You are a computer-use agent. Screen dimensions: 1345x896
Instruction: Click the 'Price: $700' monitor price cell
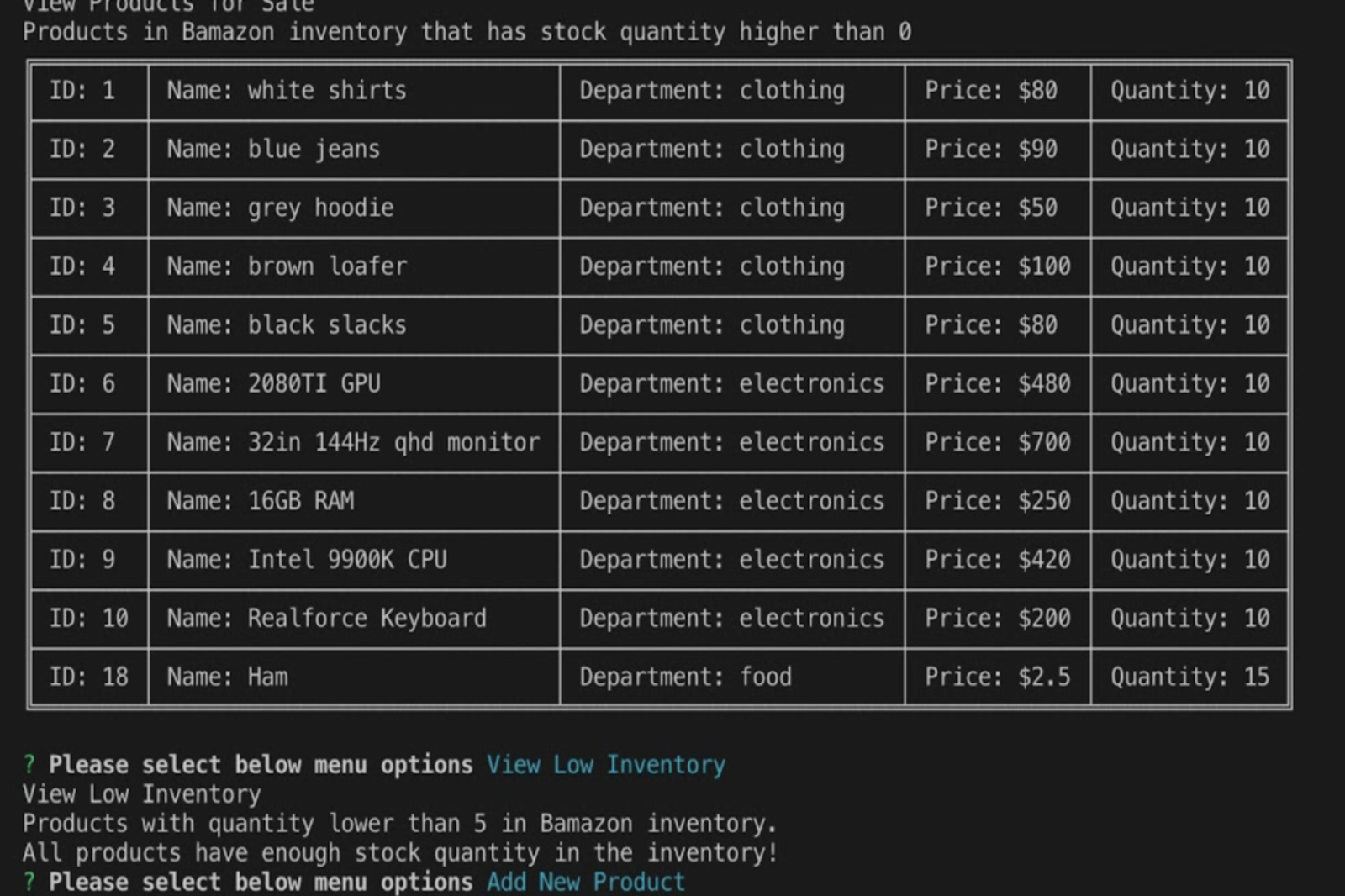click(998, 443)
